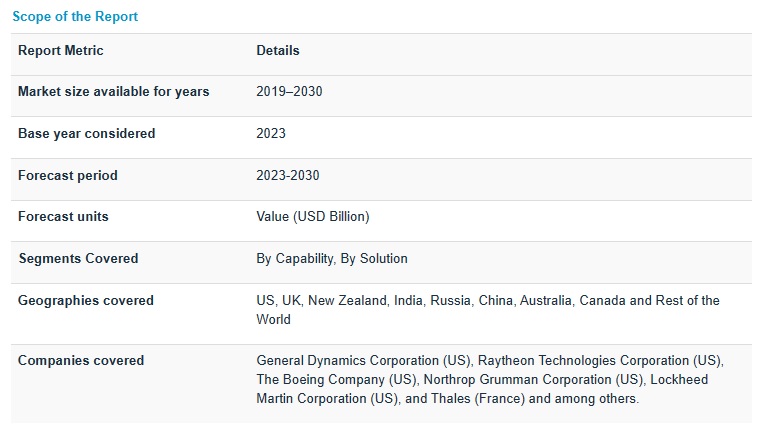Select the 'Base year considered' row label
Screen dimensions: 757x428
click(x=87, y=134)
